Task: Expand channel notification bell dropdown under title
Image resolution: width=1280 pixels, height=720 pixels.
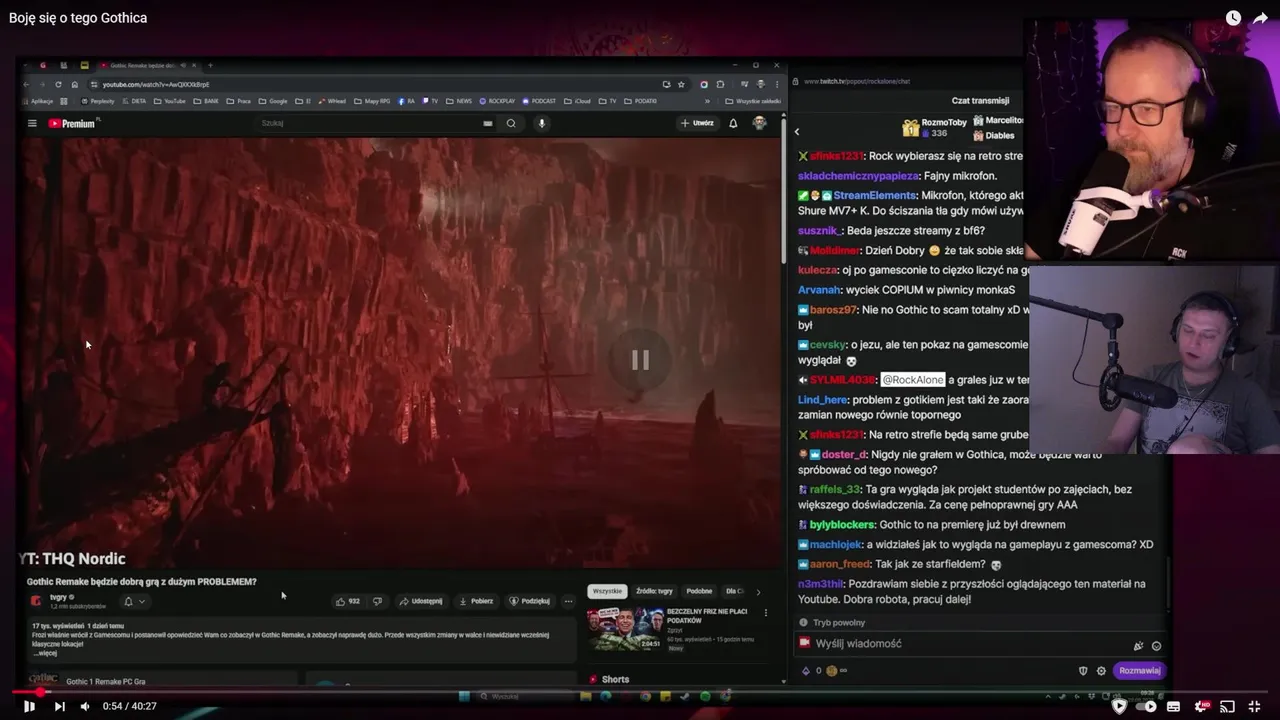Action: coord(134,601)
